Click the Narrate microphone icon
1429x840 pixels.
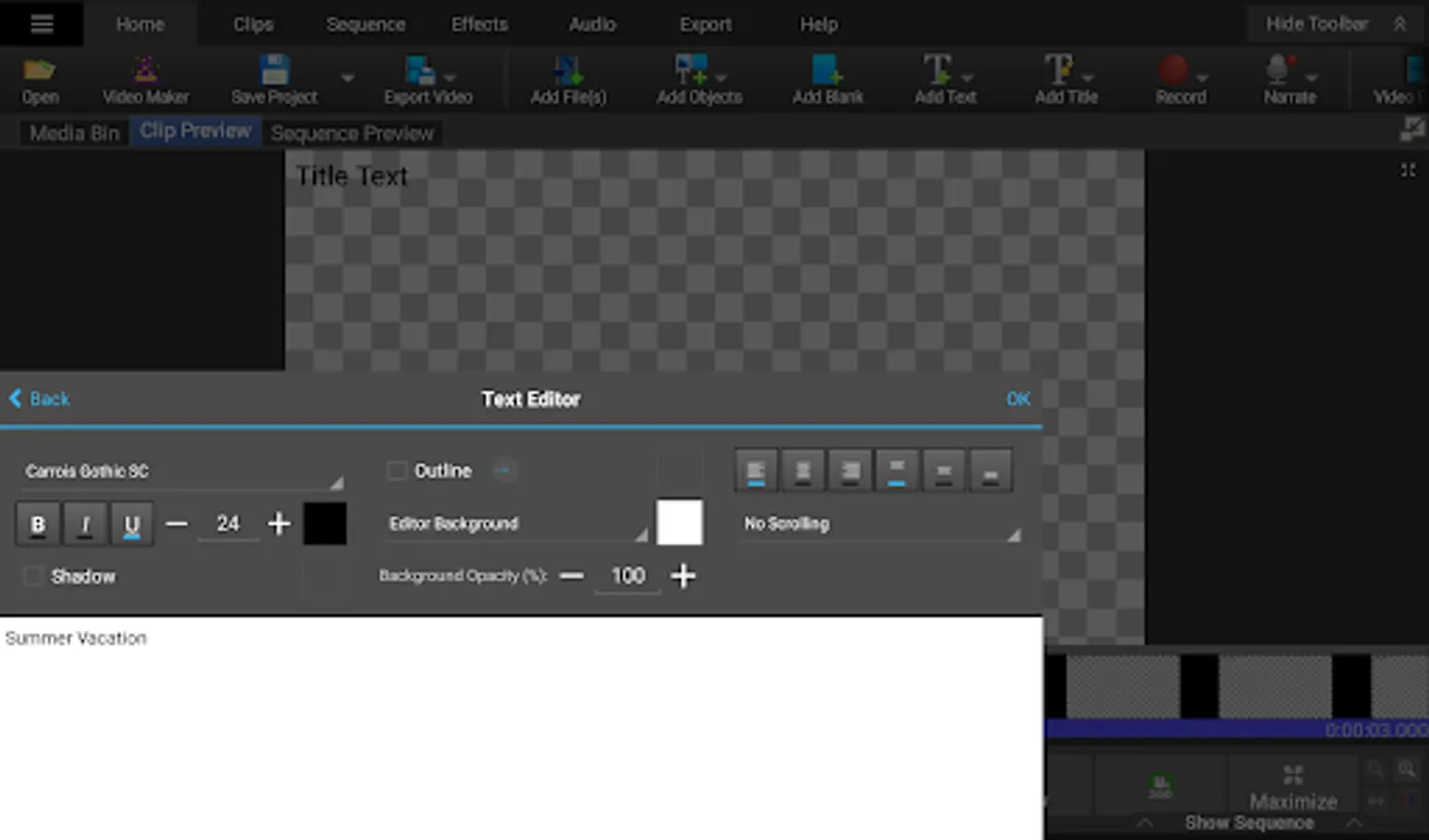pyautogui.click(x=1279, y=70)
